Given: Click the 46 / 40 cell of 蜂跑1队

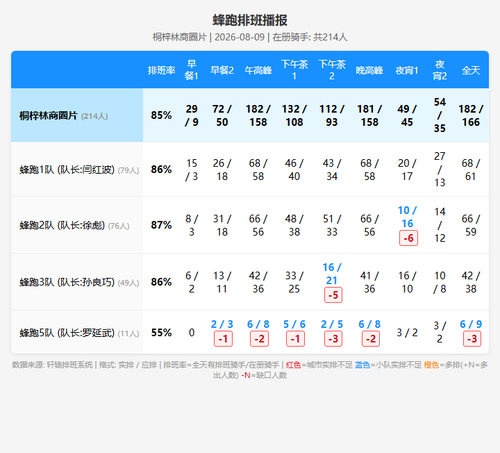Looking at the screenshot, I should [x=294, y=169].
